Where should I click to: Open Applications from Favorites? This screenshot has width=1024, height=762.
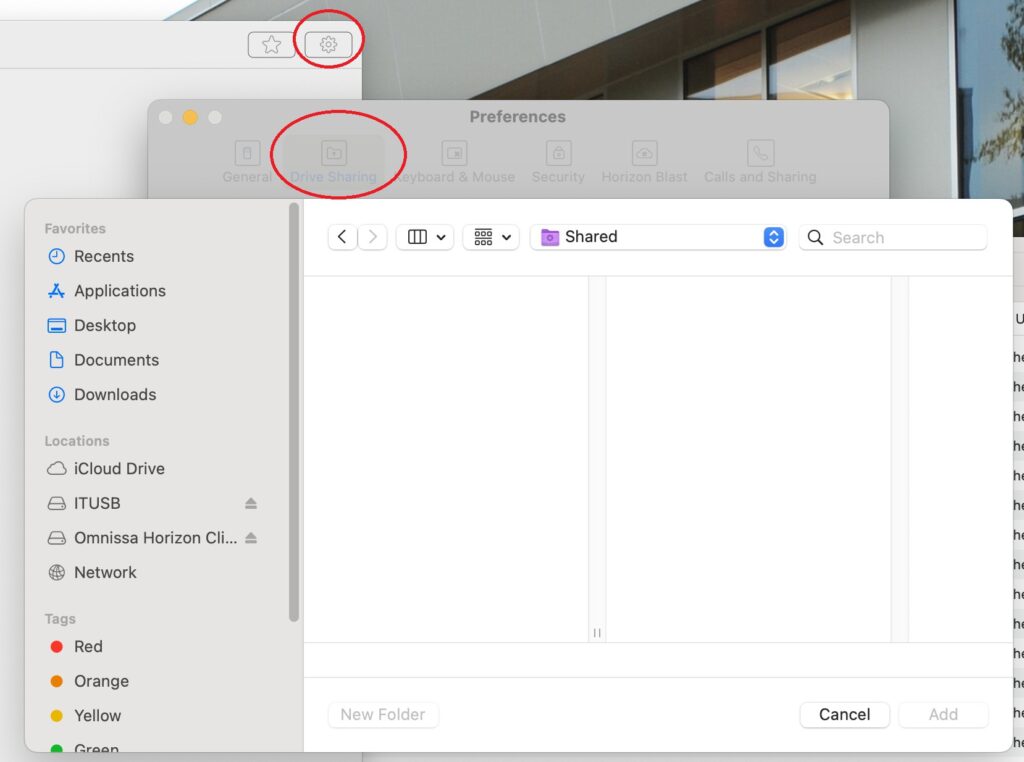click(119, 291)
